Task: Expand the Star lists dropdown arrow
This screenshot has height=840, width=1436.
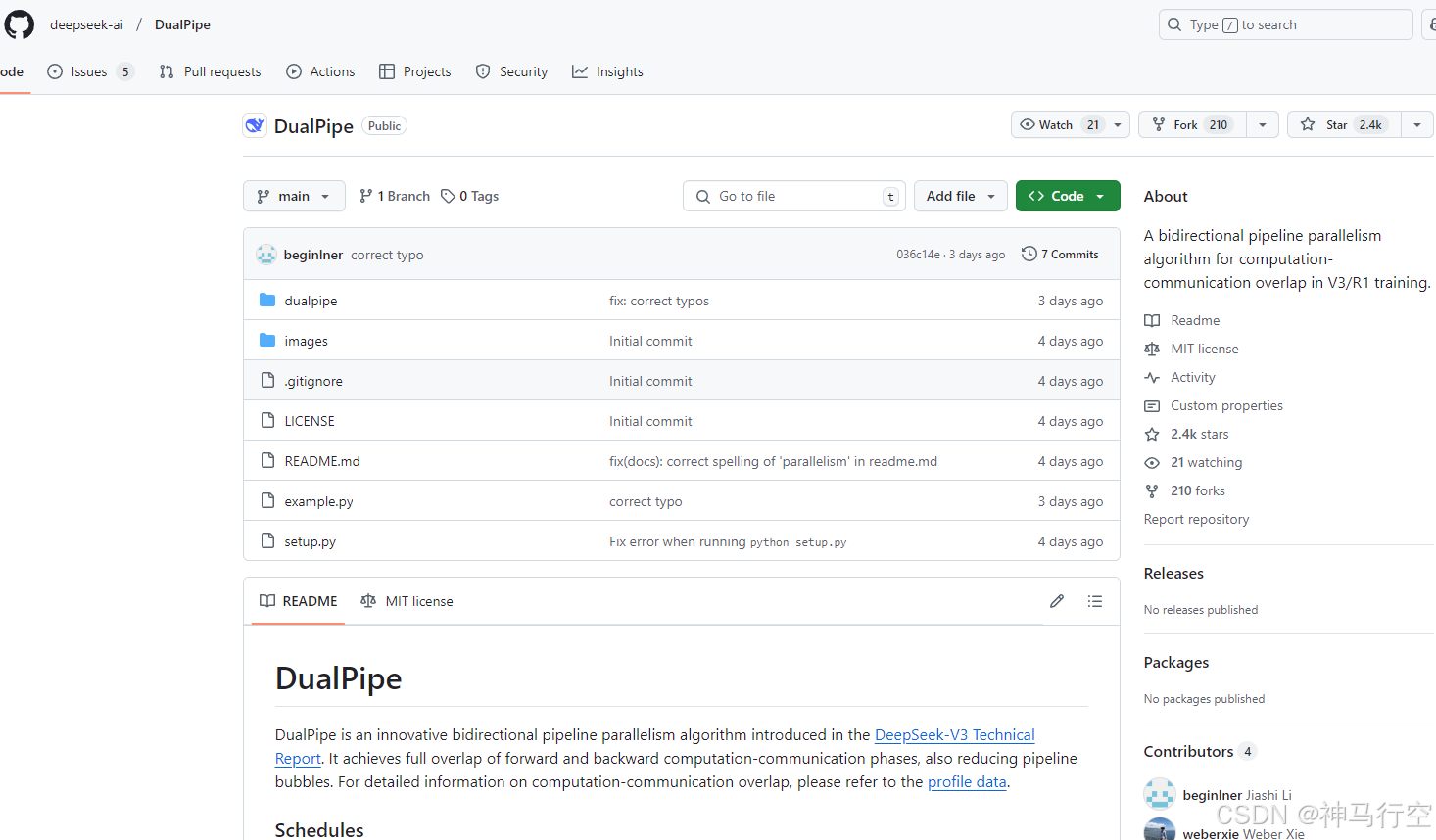Action: point(1417,124)
